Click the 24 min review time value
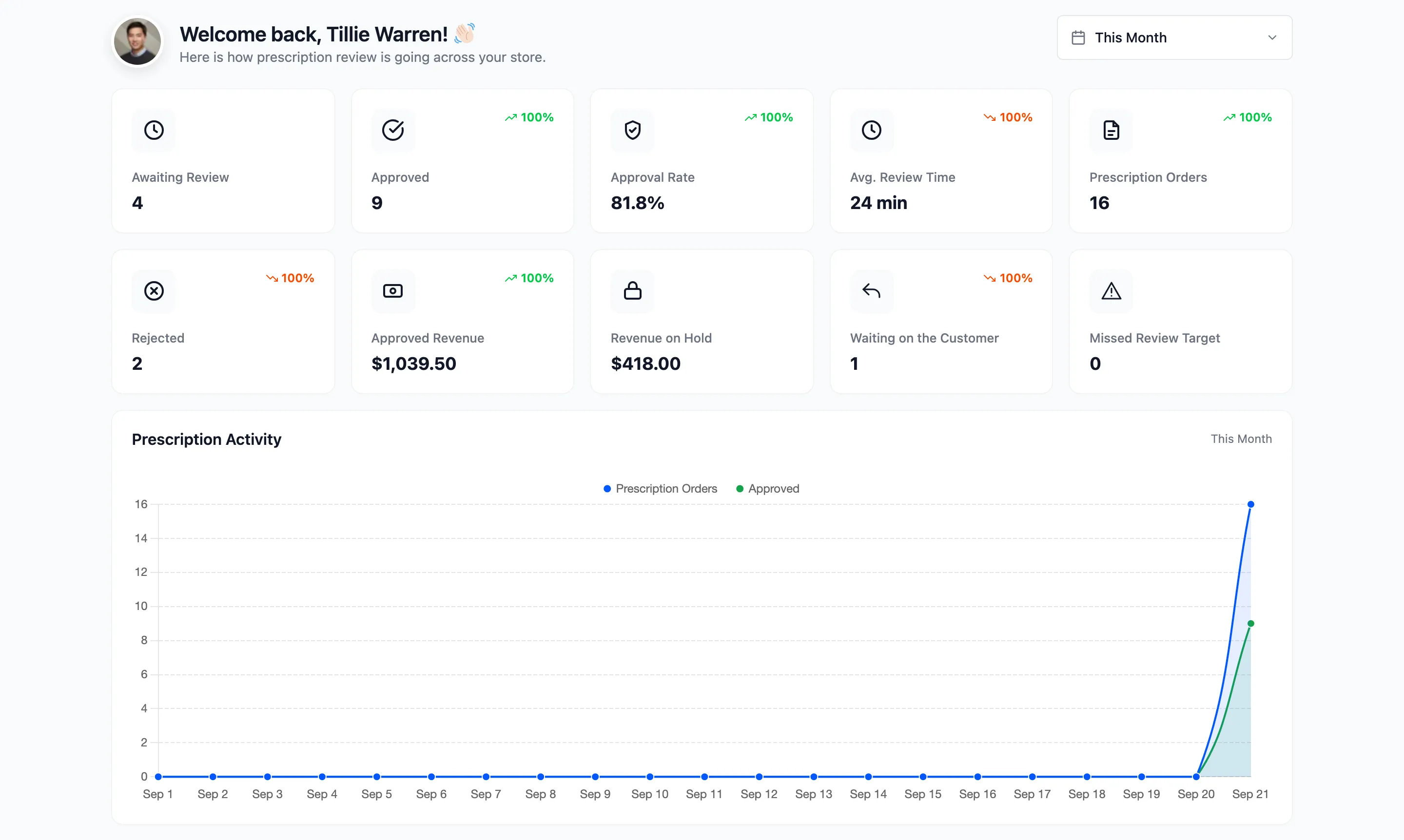 [878, 203]
